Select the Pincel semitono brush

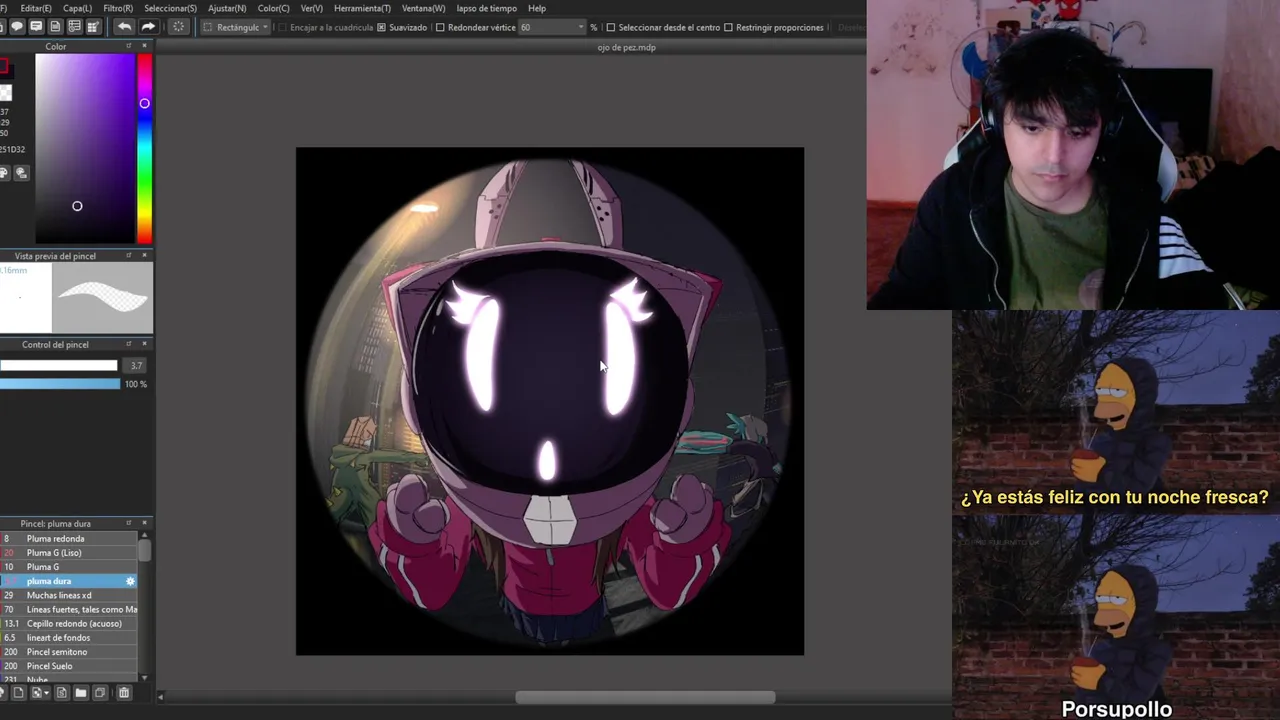(x=69, y=652)
